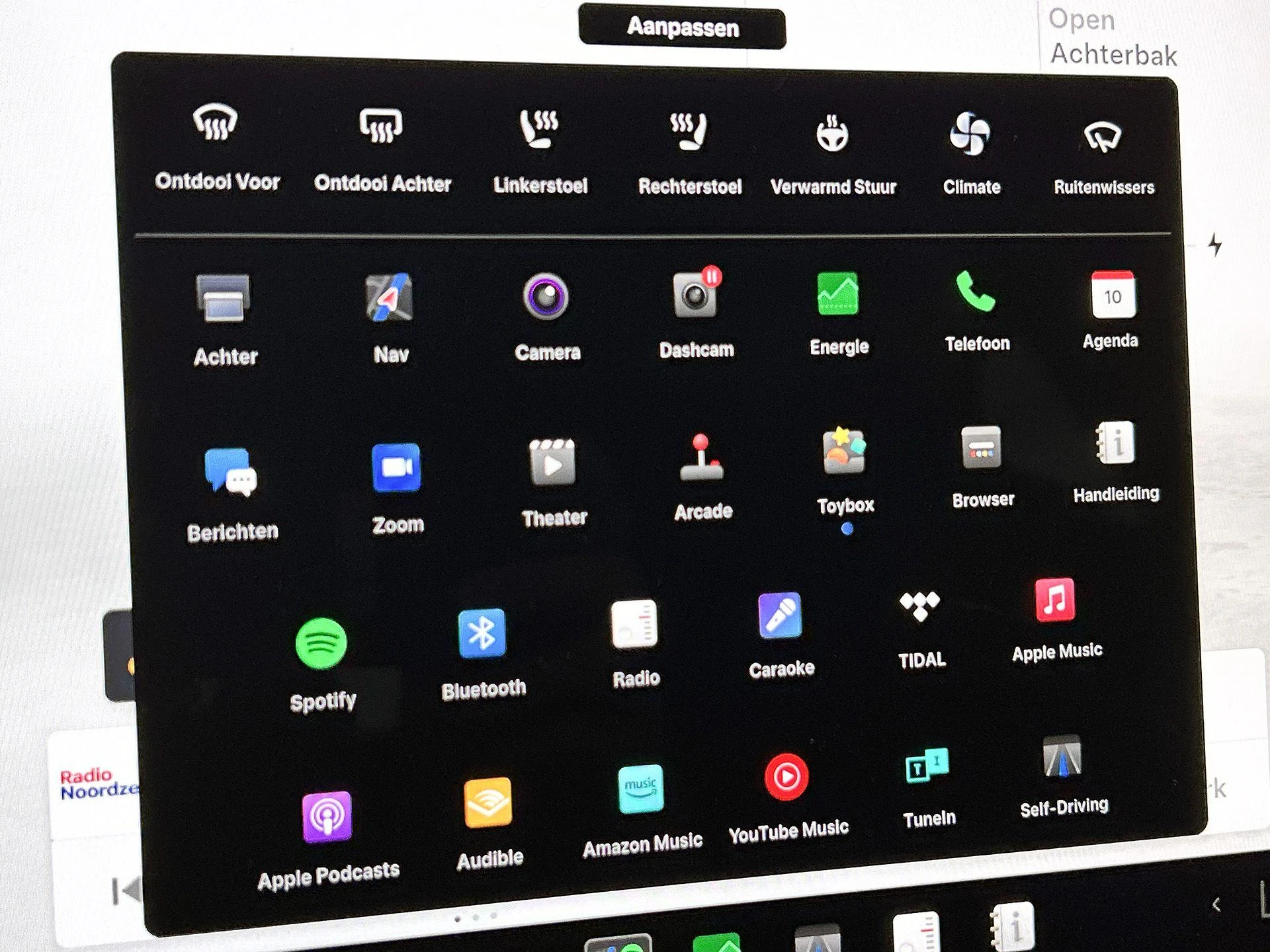
Task: Launch the Audible app
Action: pyautogui.click(x=488, y=803)
